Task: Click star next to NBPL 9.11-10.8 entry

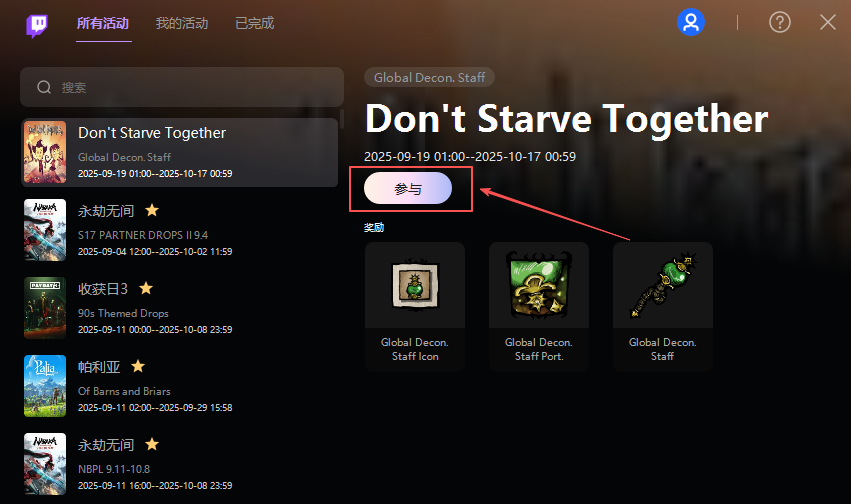Action: click(x=152, y=444)
